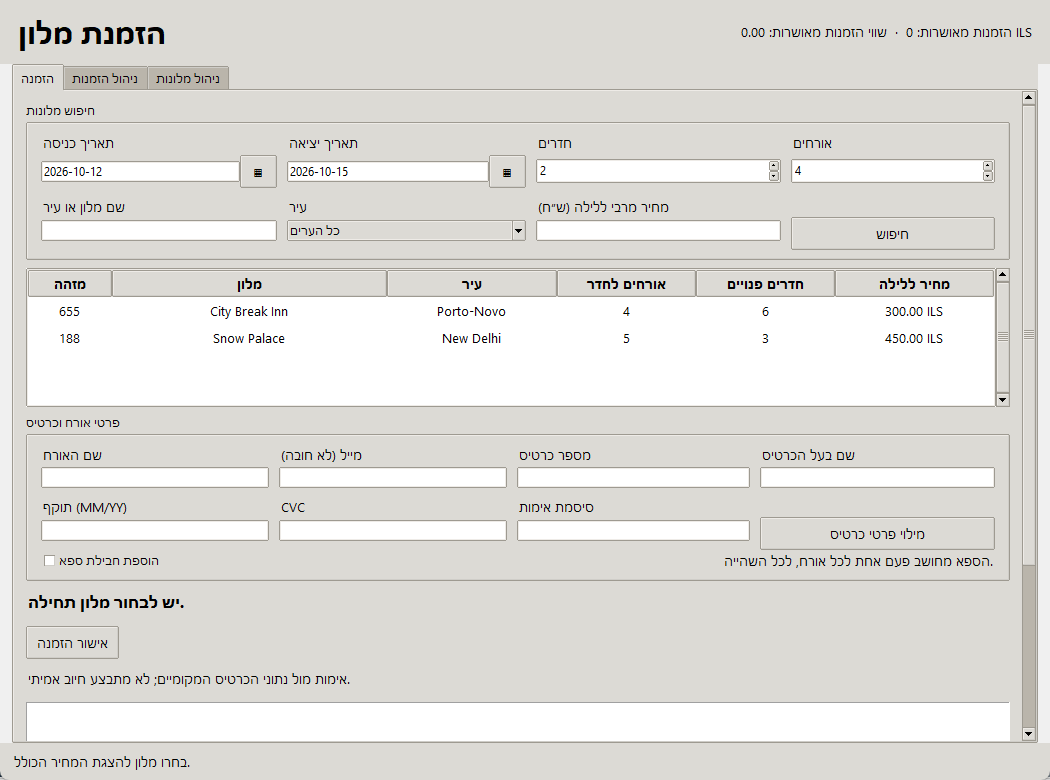Select the City Break Inn row

pos(511,311)
